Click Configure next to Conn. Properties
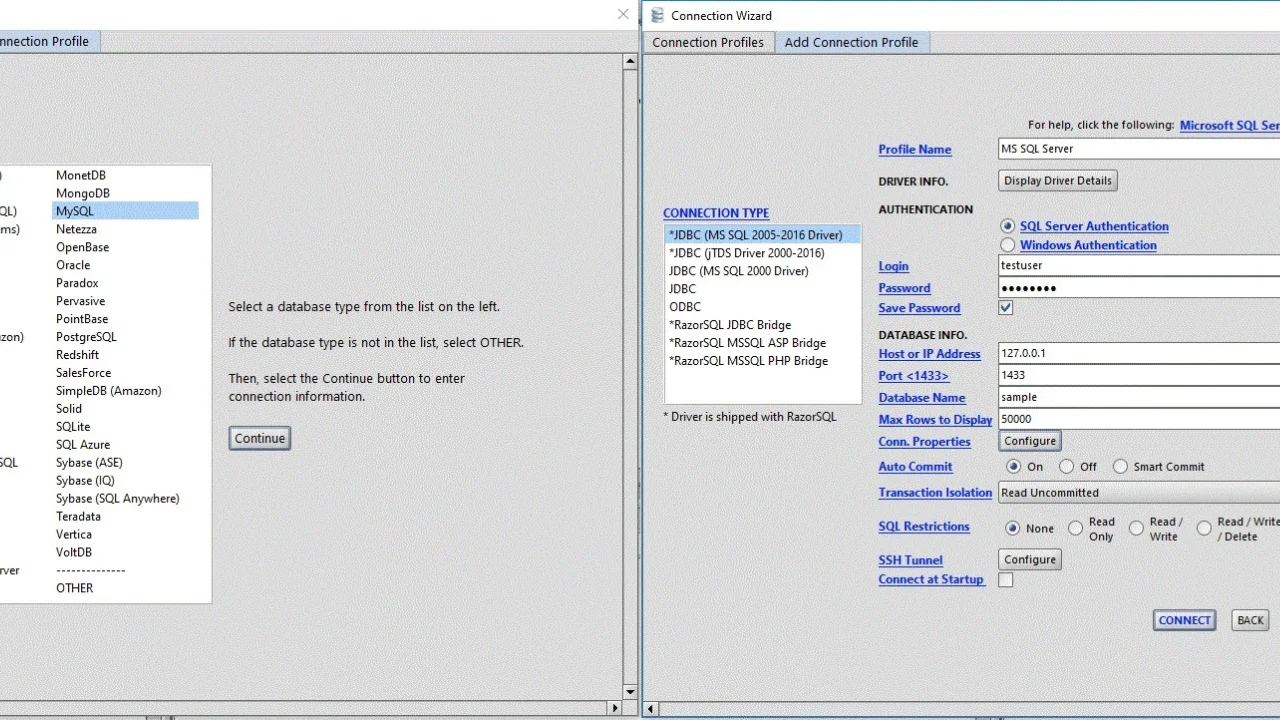The width and height of the screenshot is (1280, 720). [x=1030, y=441]
